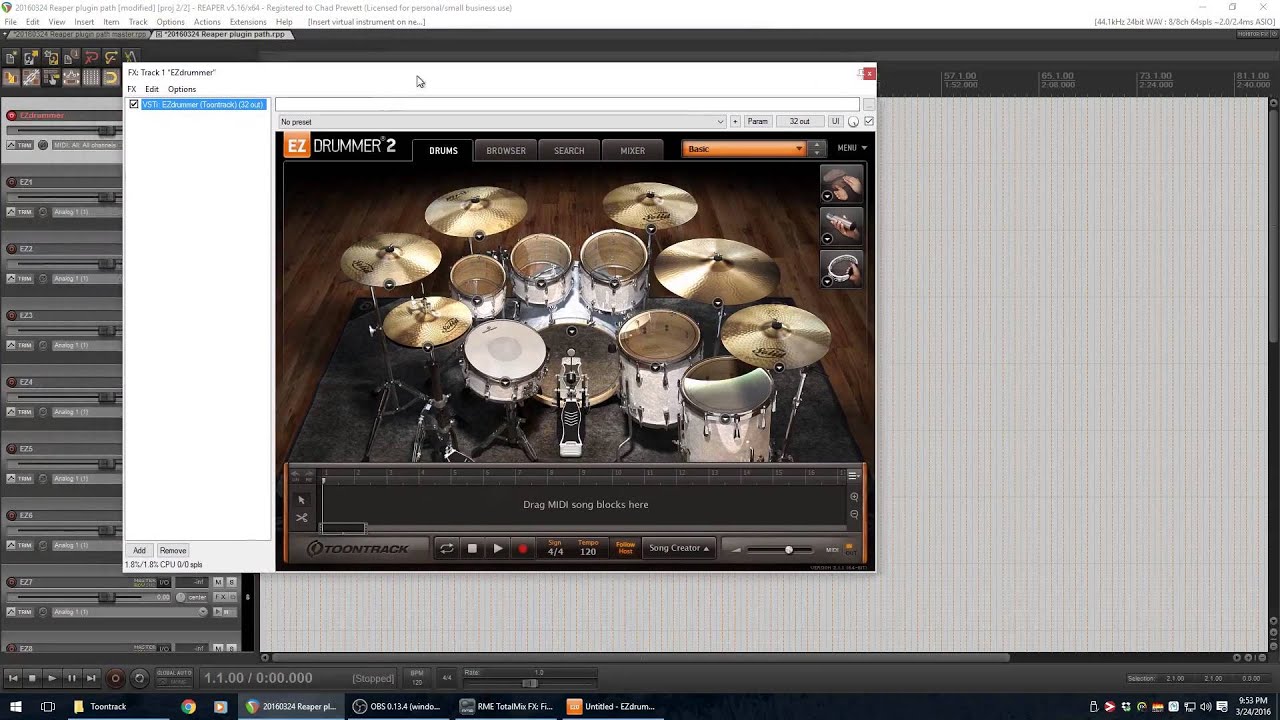Image resolution: width=1280 pixels, height=720 pixels.
Task: Arm record on EZ3 track
Action: click(12, 315)
